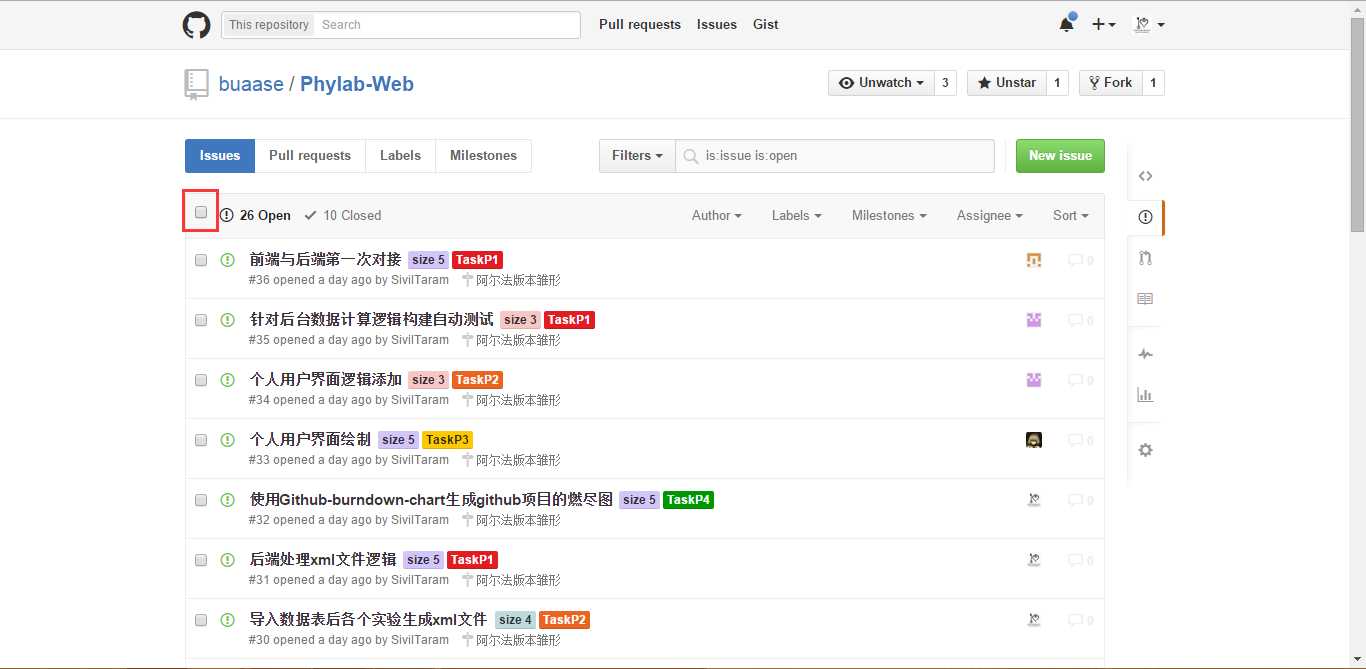Focus the top repository search field
The width and height of the screenshot is (1366, 669).
click(449, 25)
